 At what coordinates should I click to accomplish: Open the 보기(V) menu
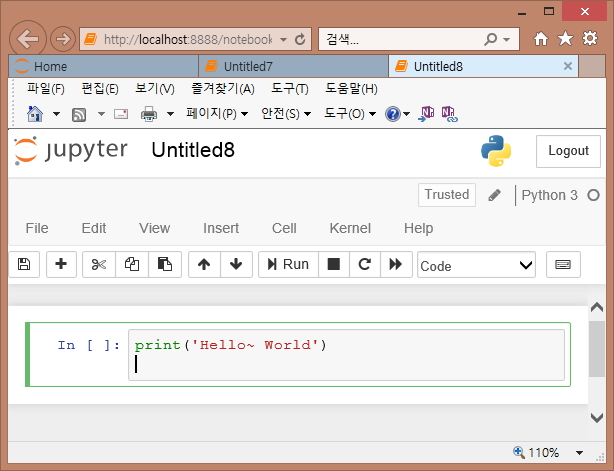(155, 89)
